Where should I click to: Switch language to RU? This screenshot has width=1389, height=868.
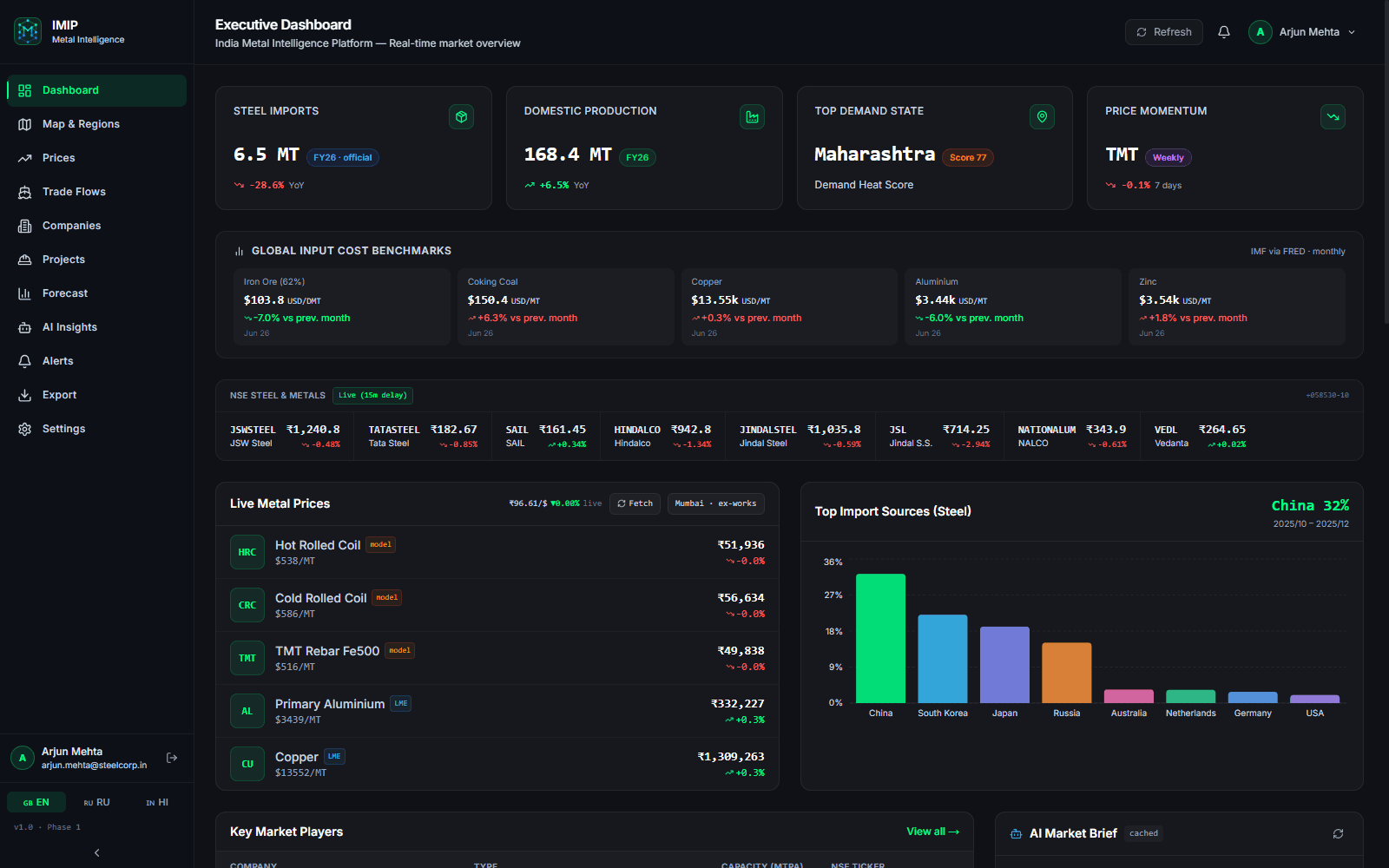[x=96, y=802]
